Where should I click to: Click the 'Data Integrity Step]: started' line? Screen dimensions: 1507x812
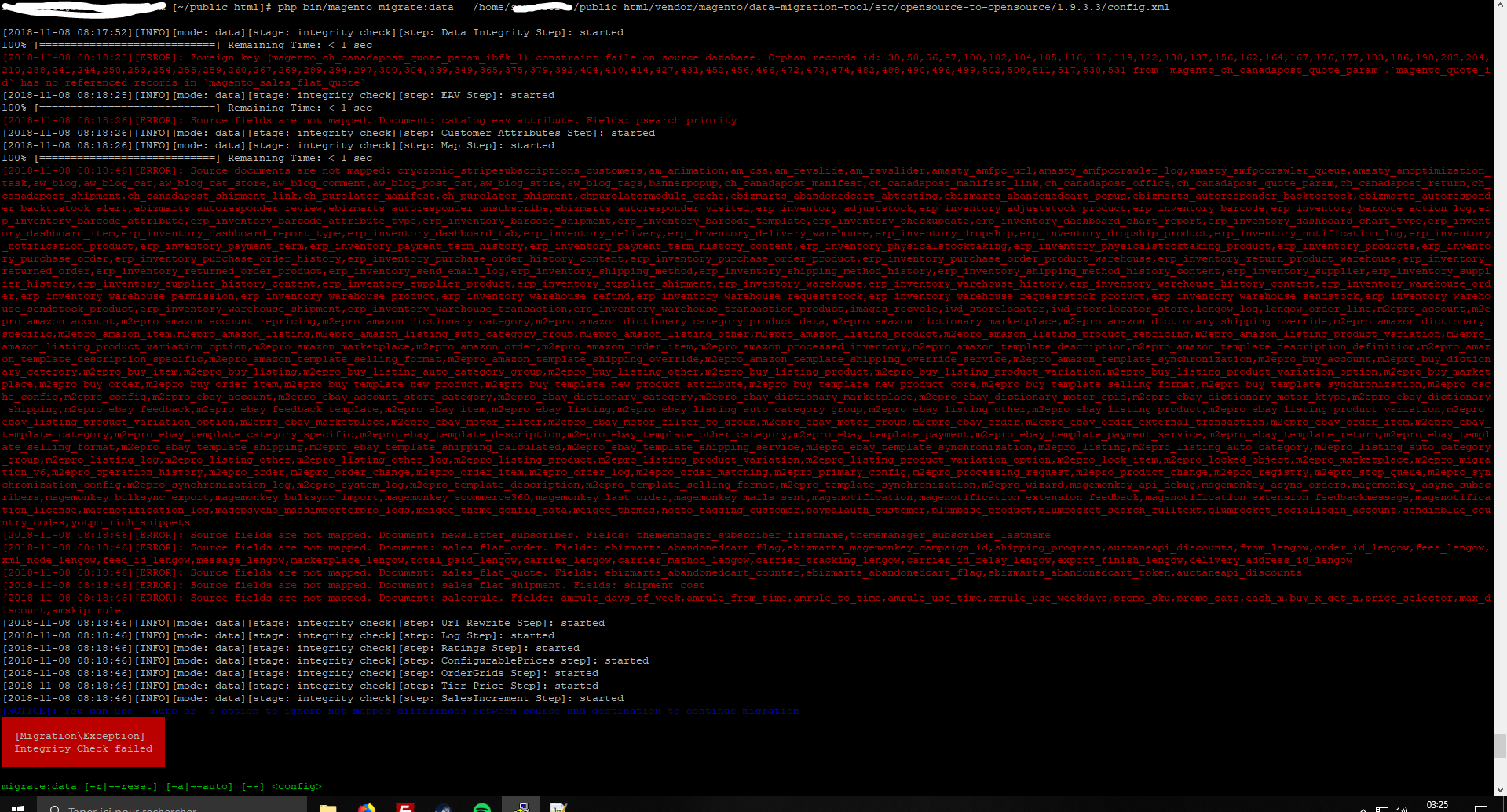[x=313, y=32]
